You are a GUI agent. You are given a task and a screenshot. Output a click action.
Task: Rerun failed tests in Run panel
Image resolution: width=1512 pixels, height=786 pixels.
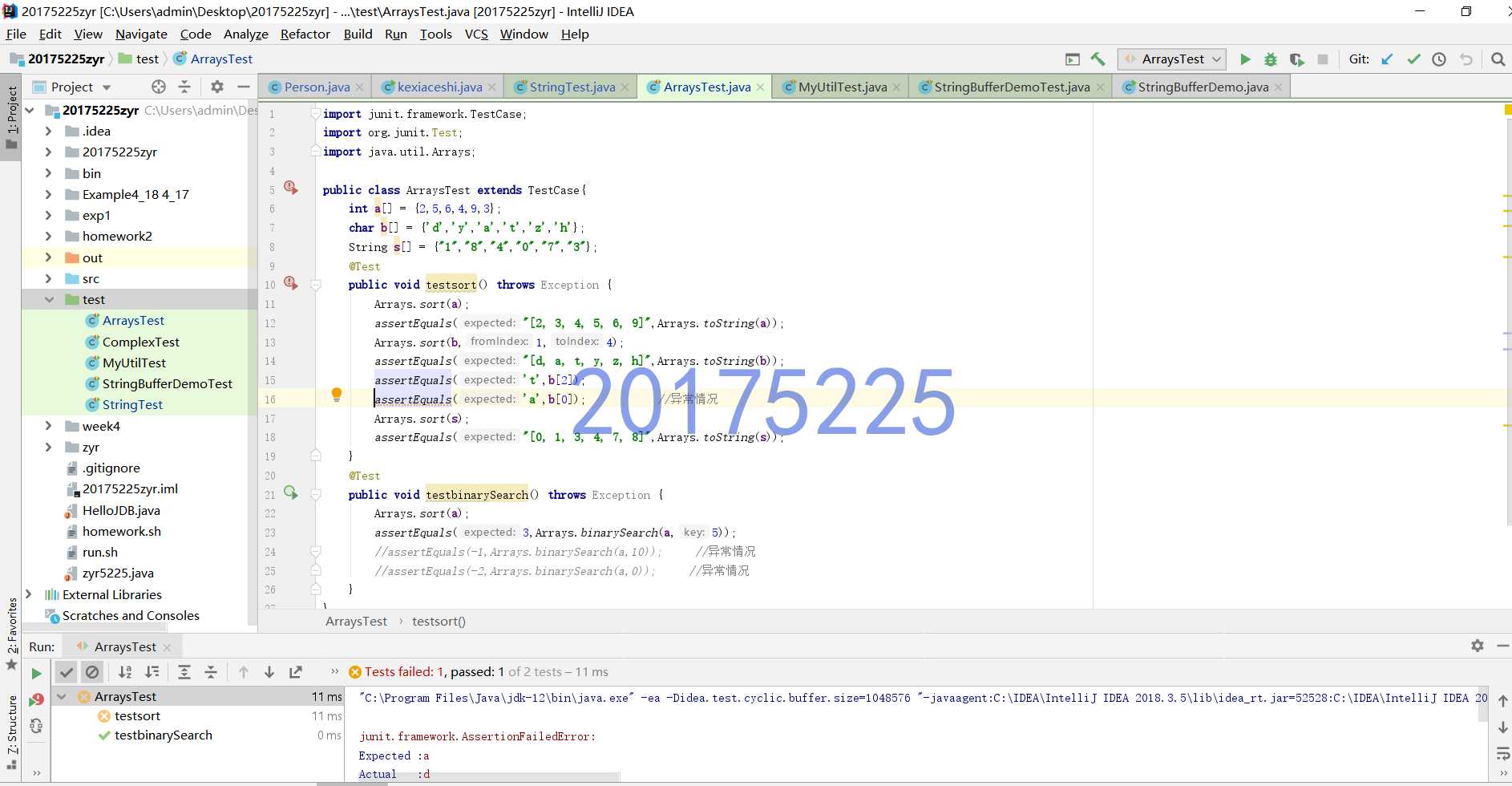36,699
